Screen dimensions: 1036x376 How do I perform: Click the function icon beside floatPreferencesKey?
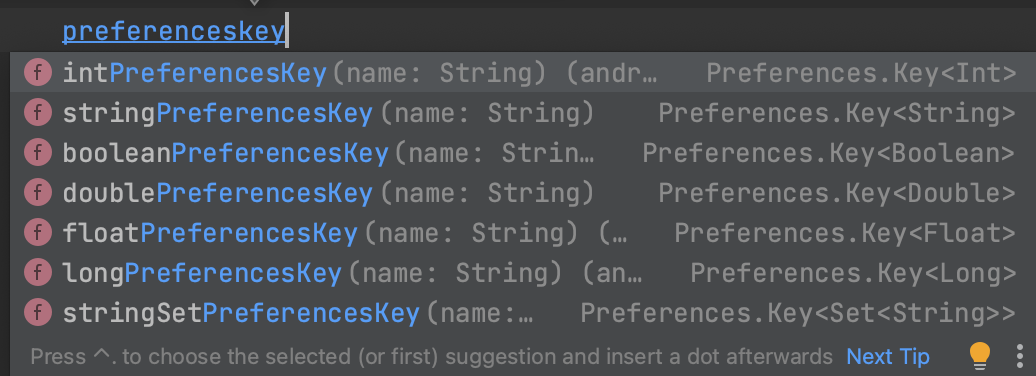pyautogui.click(x=38, y=233)
